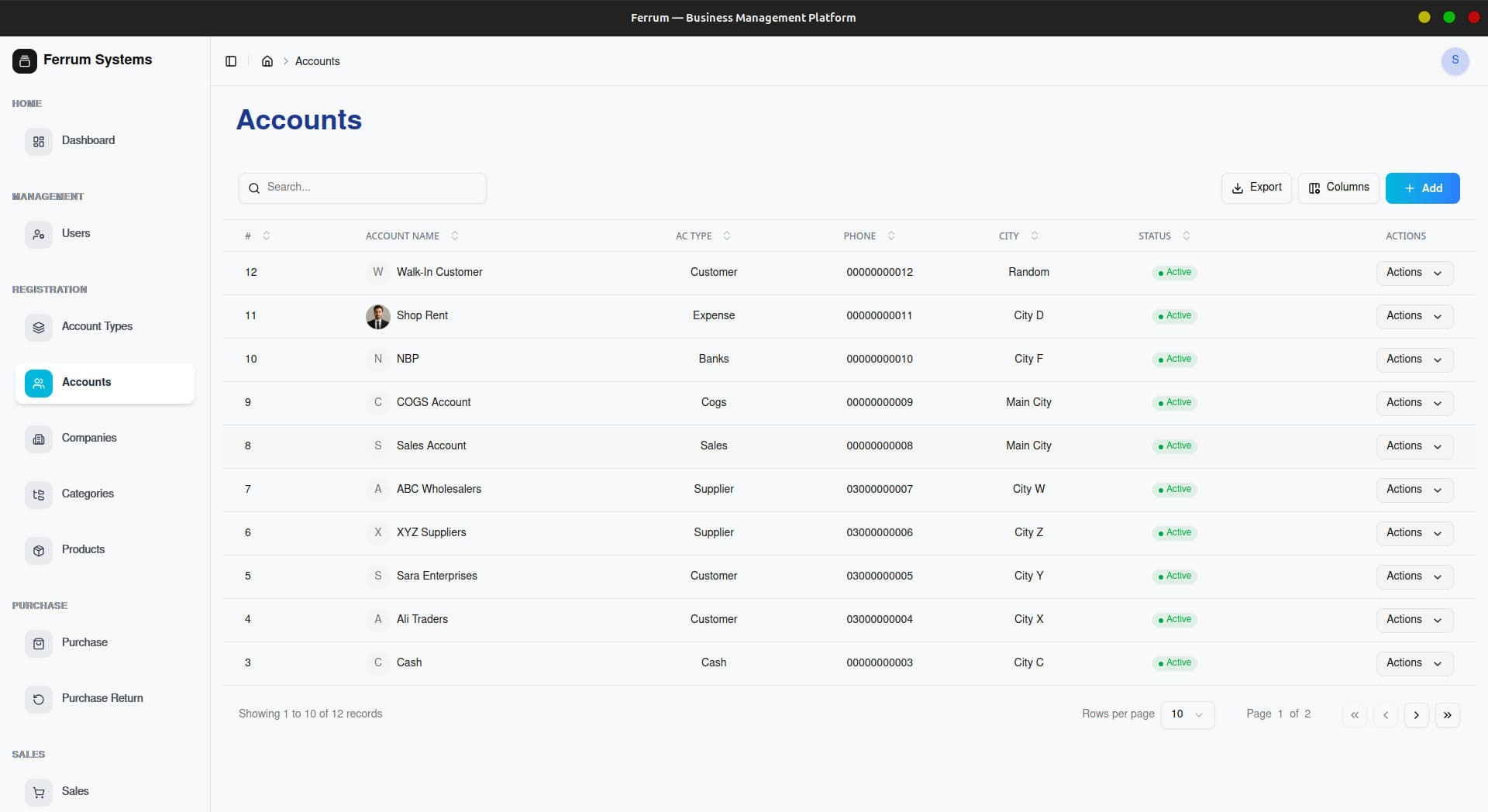Go to the first page
The width and height of the screenshot is (1488, 812).
1355,715
